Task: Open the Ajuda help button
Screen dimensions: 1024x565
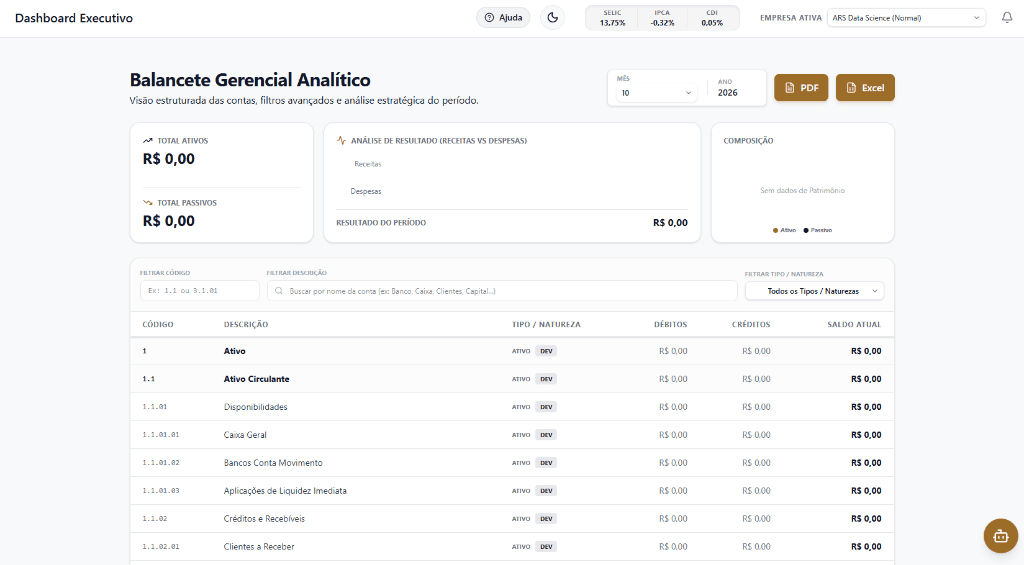Action: [503, 18]
